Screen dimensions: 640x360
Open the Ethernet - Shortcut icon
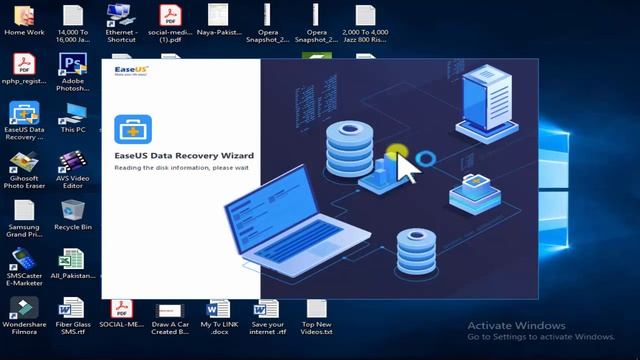click(x=121, y=23)
